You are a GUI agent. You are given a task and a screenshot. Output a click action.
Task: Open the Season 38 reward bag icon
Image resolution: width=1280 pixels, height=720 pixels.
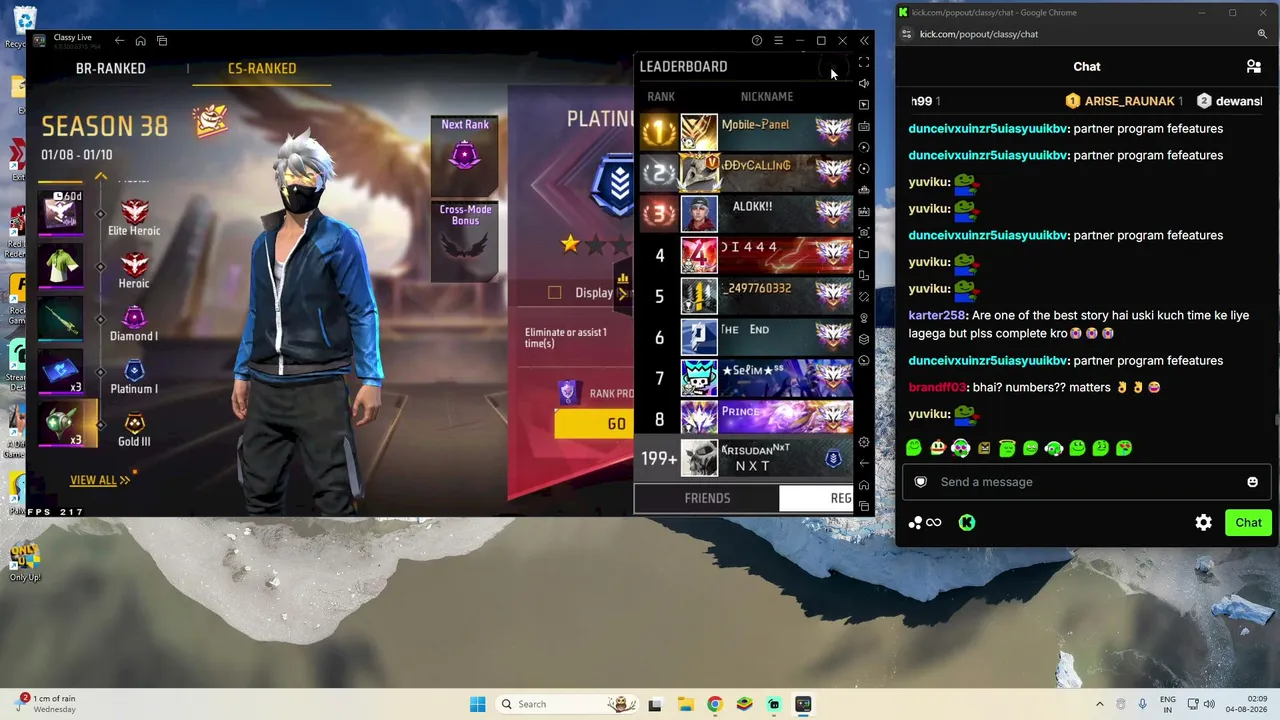pyautogui.click(x=210, y=122)
